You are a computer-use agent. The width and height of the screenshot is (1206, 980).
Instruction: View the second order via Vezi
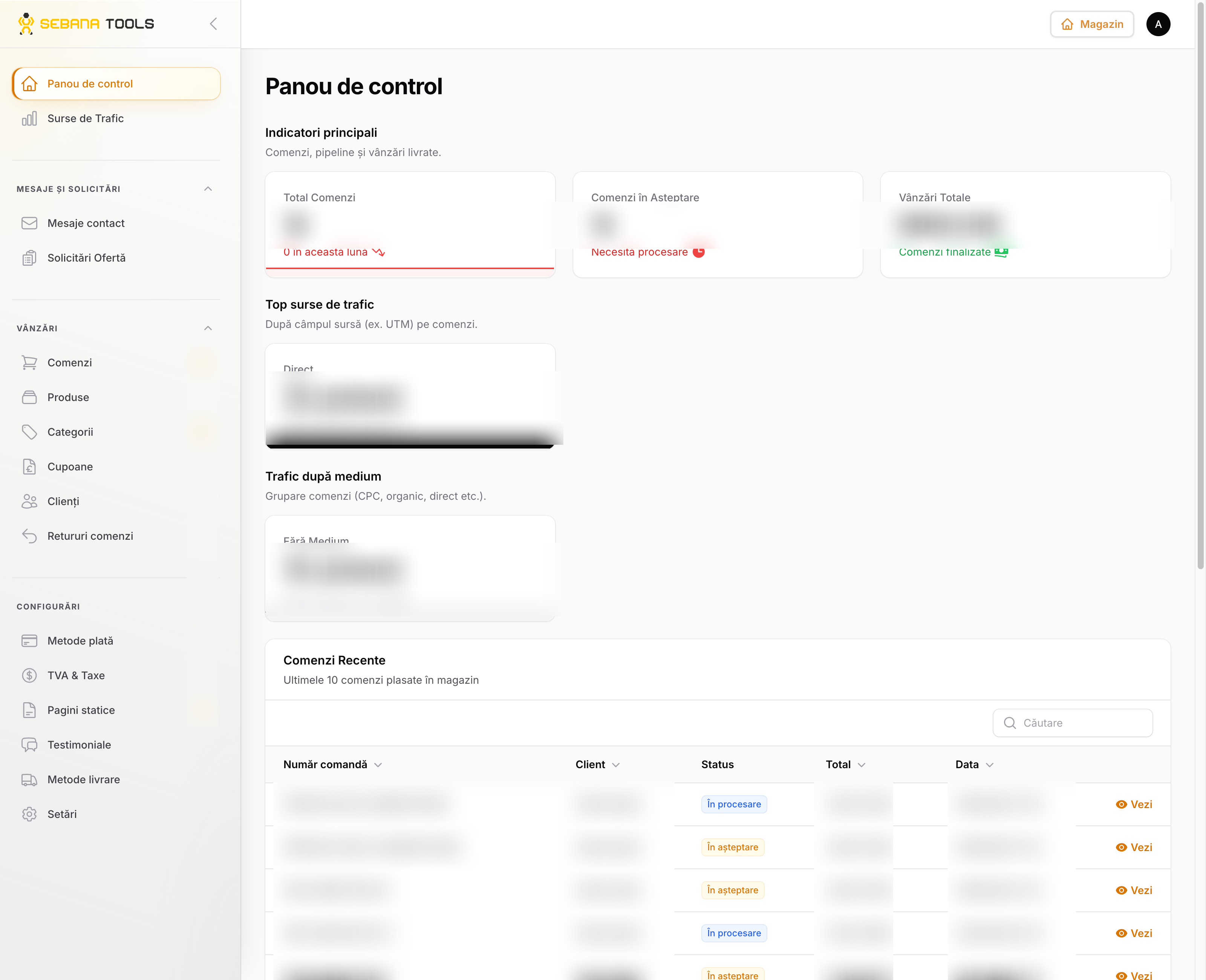[1134, 847]
